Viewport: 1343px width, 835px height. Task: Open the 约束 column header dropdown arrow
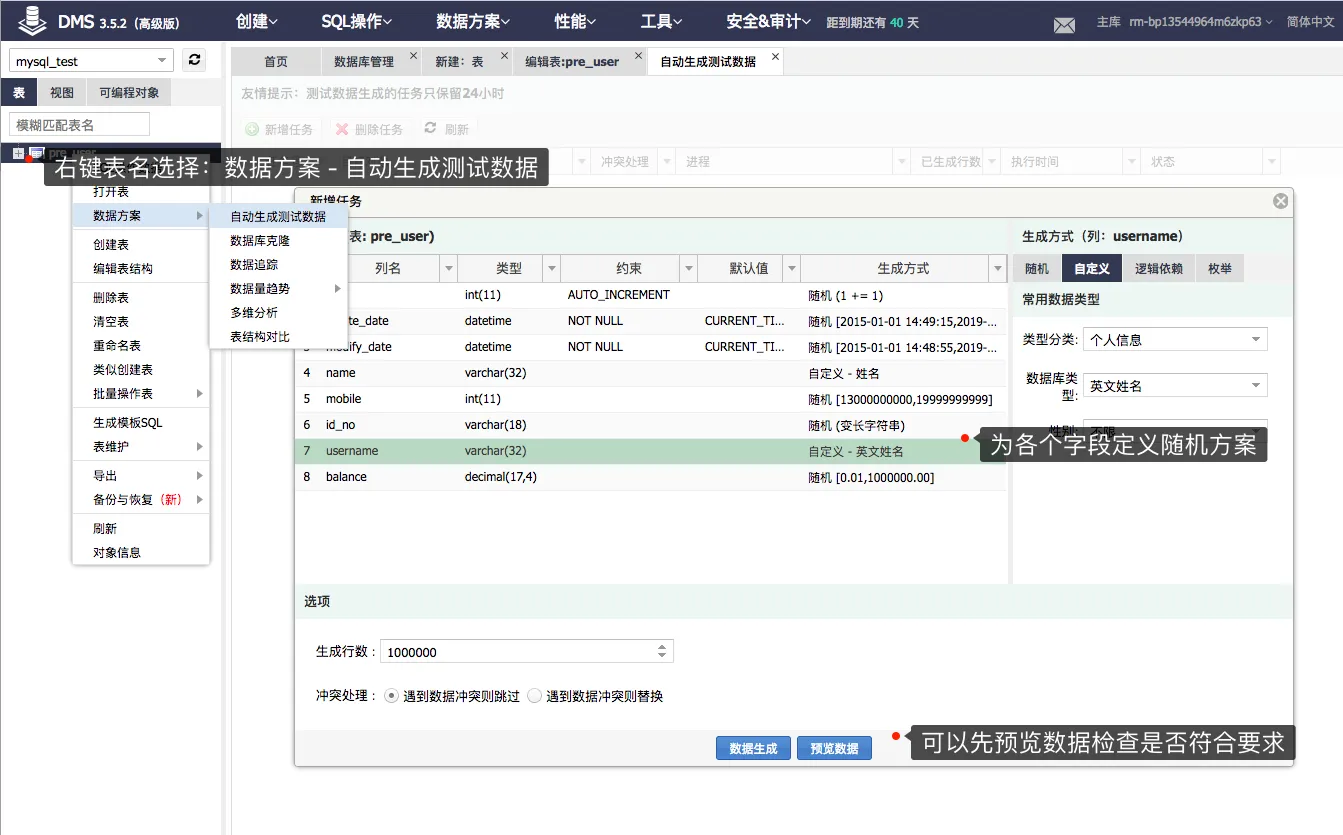[688, 268]
